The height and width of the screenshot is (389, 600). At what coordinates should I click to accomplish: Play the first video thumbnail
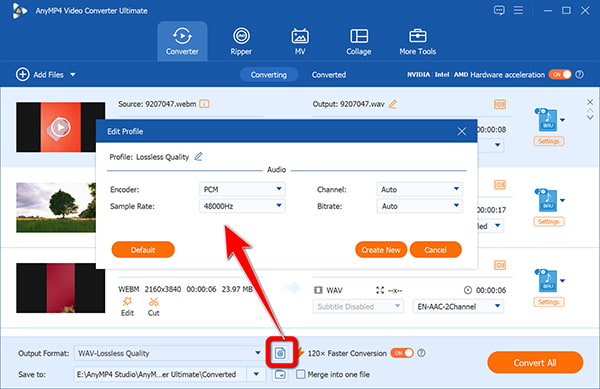coord(60,127)
